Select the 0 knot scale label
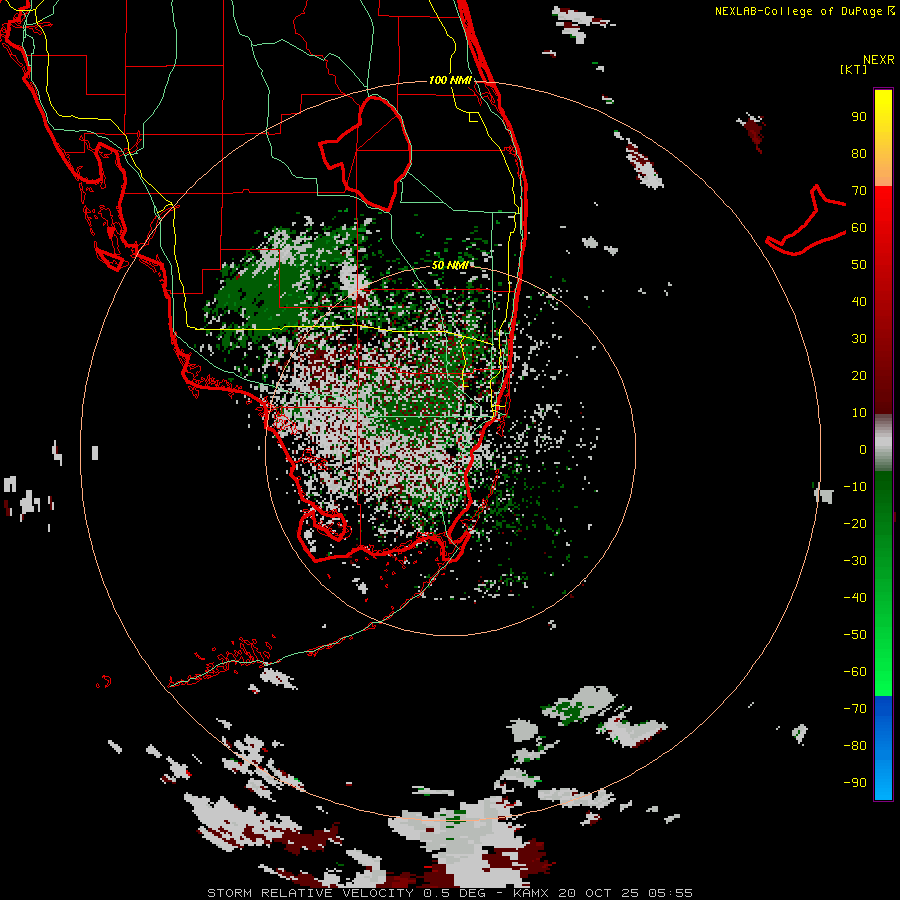The height and width of the screenshot is (900, 900). tap(863, 450)
